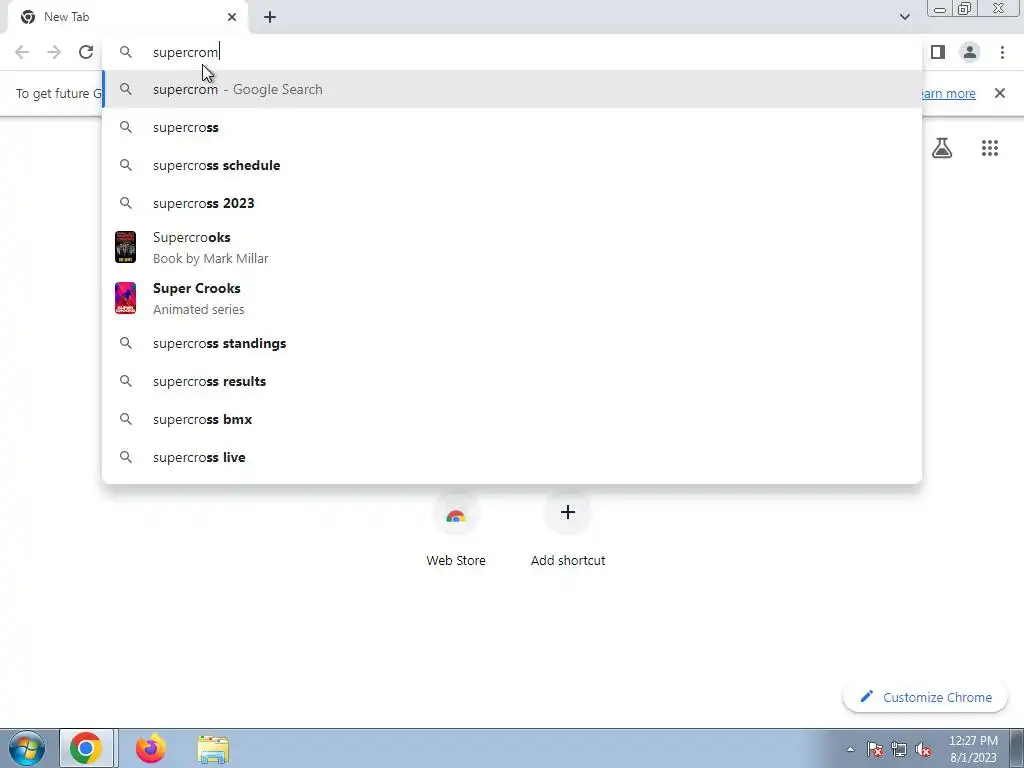
Task: Pick 'supercross bmx' suggestion
Action: pos(512,419)
